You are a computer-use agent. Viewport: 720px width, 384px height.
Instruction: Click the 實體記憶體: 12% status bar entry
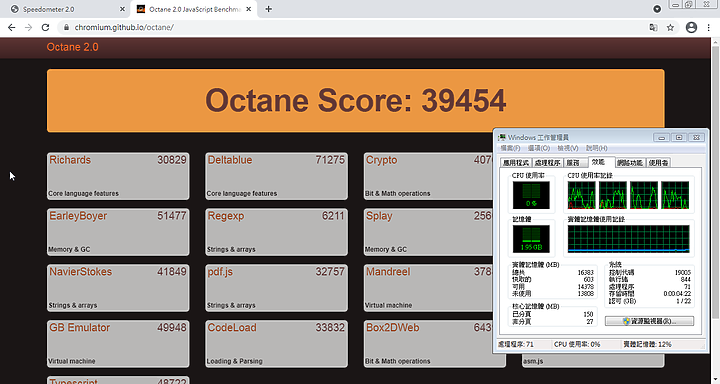pyautogui.click(x=647, y=344)
